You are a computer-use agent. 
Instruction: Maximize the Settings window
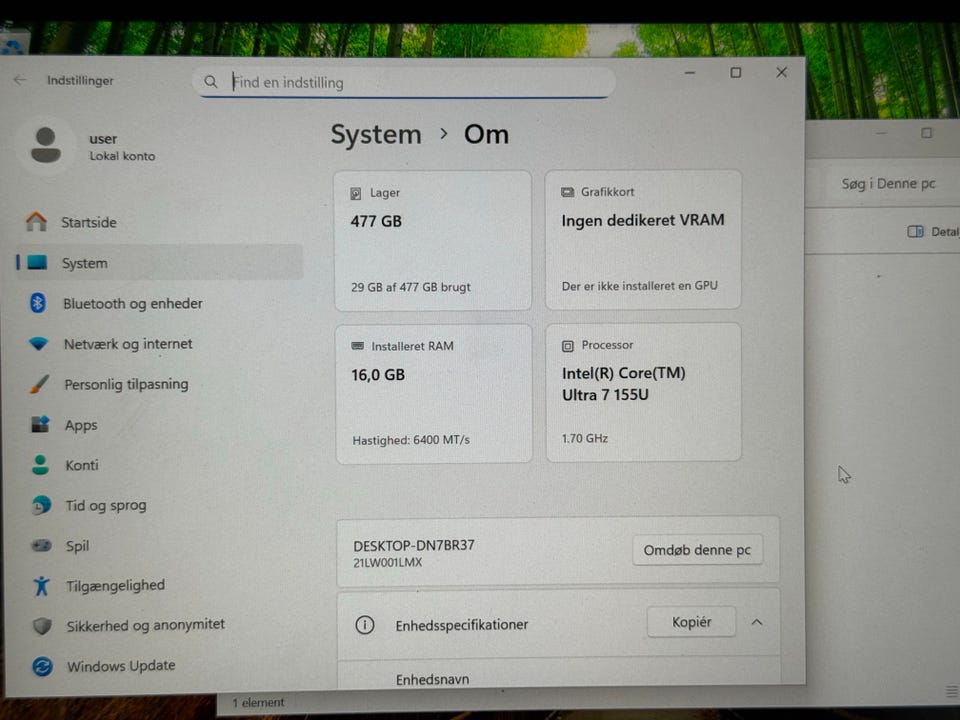coord(736,73)
